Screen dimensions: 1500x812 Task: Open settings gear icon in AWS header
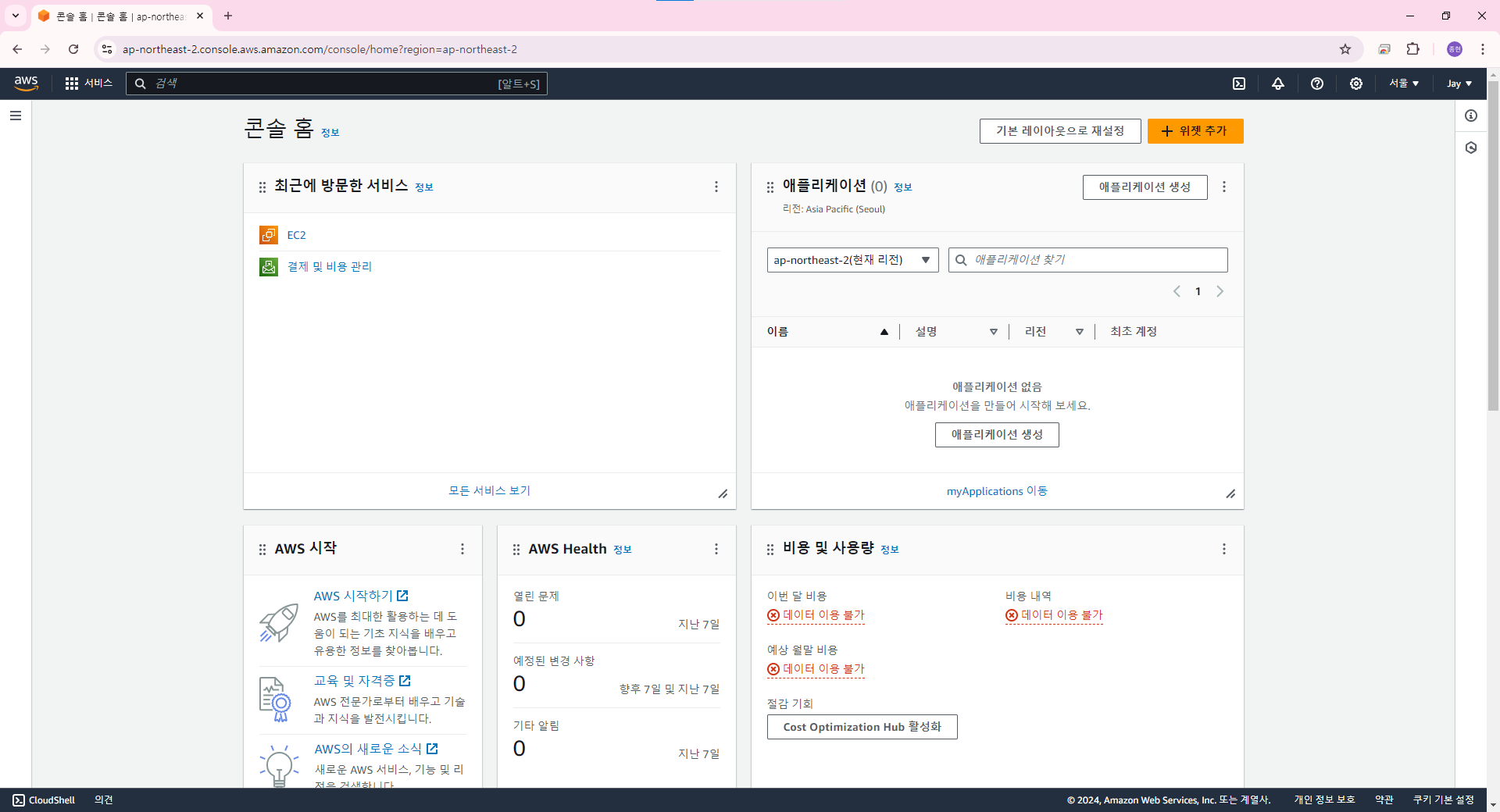coord(1356,84)
